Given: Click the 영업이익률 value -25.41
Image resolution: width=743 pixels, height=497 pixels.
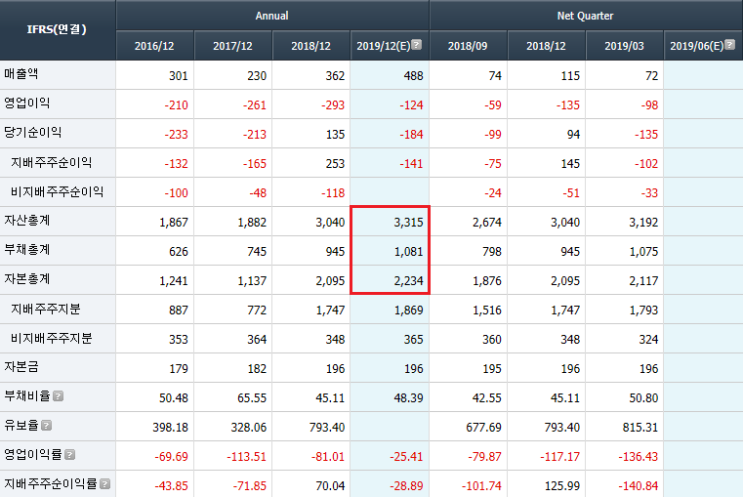Looking at the screenshot, I should [406, 457].
